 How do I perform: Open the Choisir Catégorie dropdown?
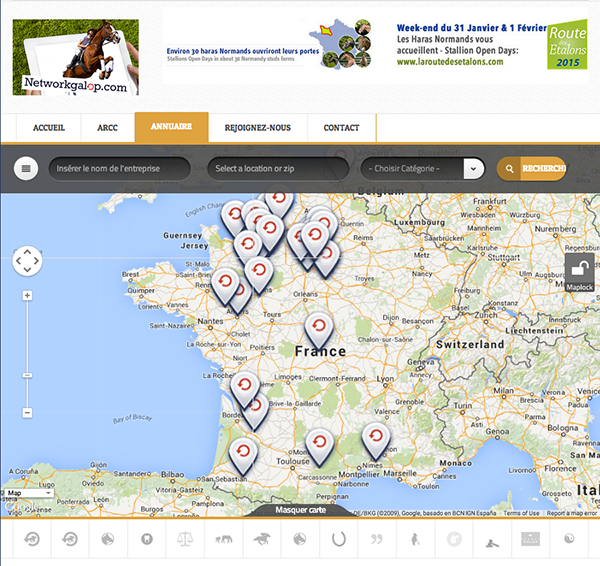tap(422, 168)
